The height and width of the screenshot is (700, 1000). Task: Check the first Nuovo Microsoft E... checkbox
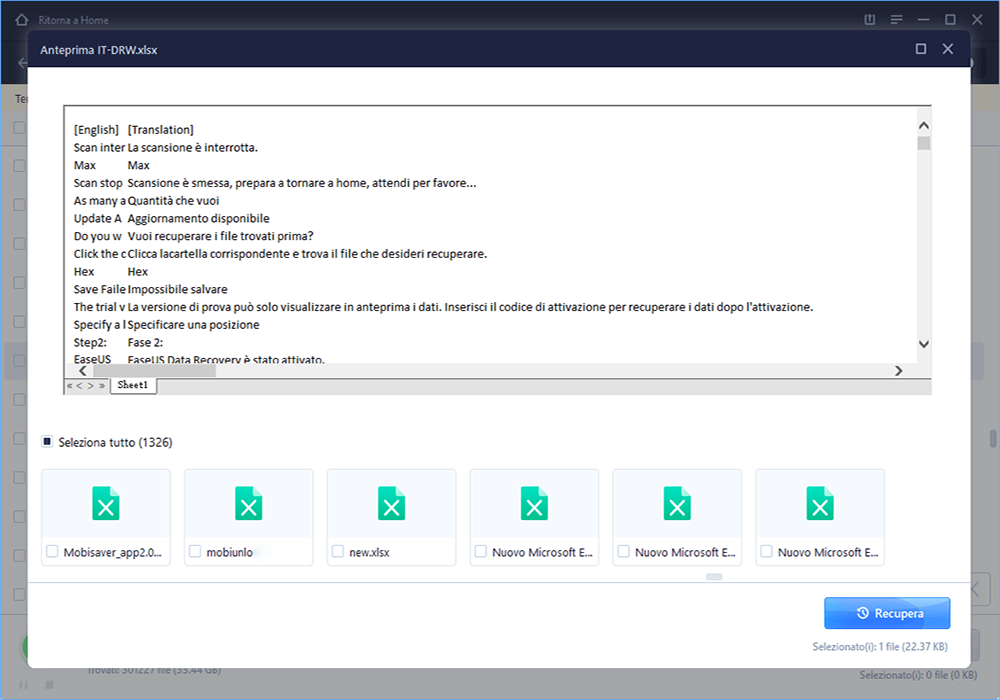click(x=481, y=551)
